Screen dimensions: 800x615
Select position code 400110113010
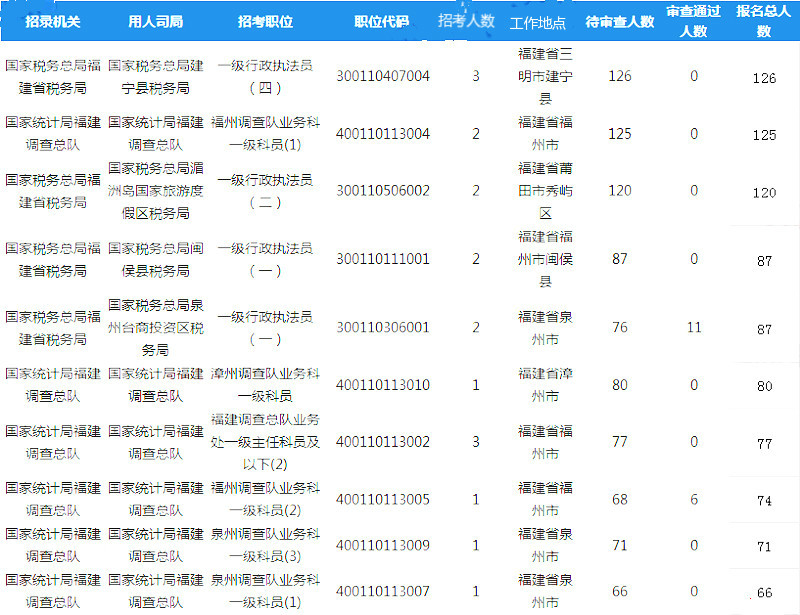[383, 385]
